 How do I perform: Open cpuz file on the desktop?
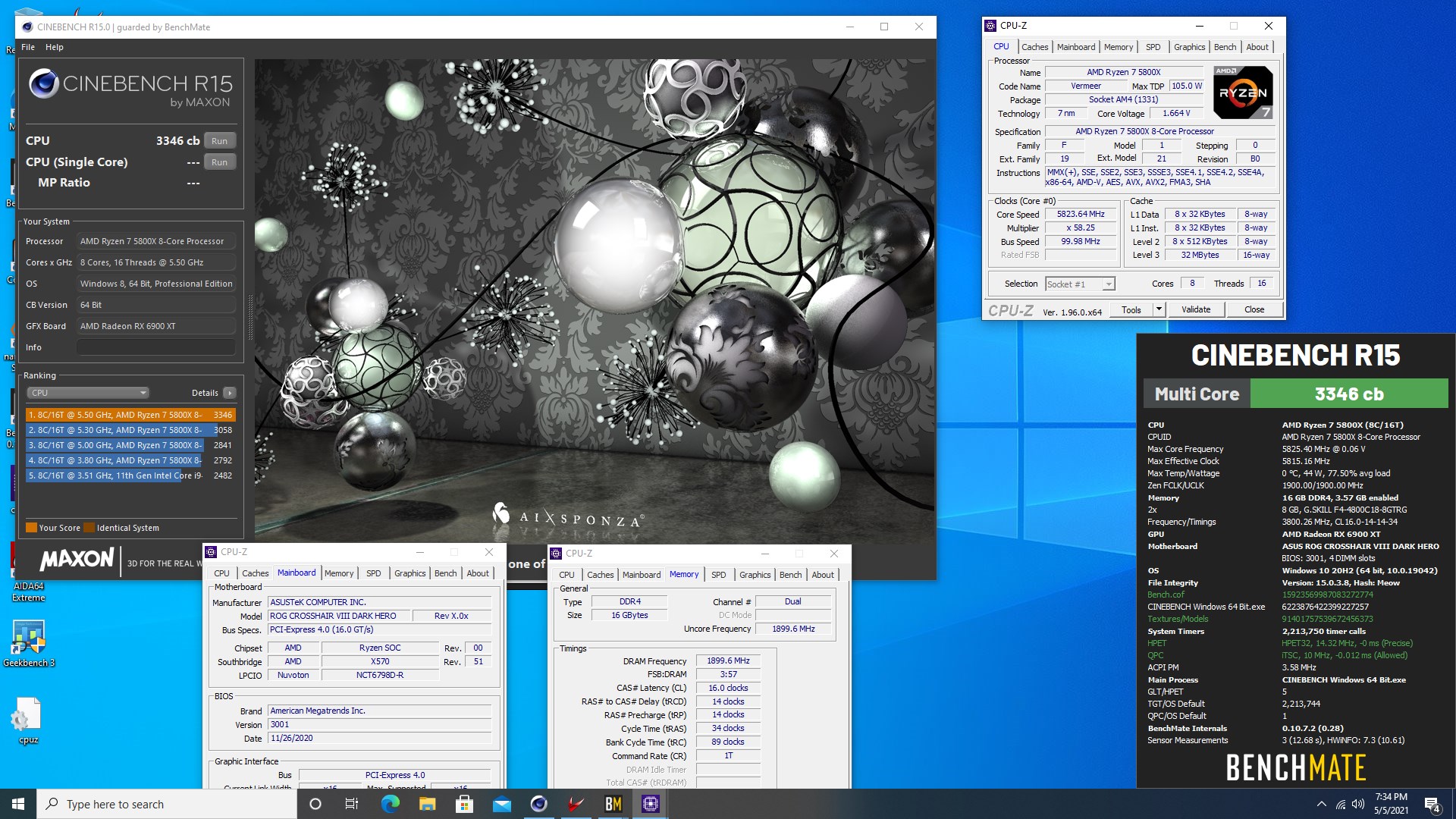[x=28, y=720]
